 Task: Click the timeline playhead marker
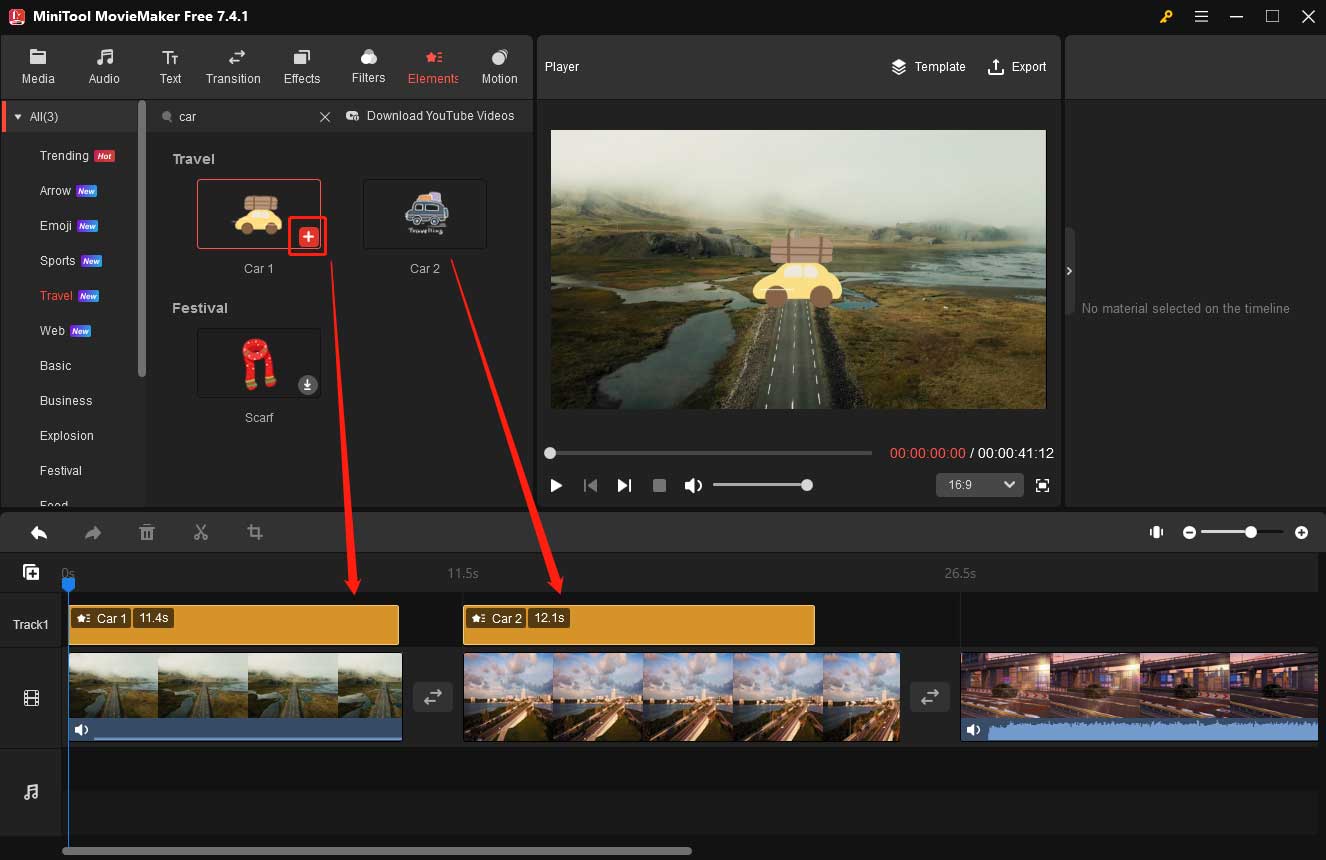click(x=68, y=583)
